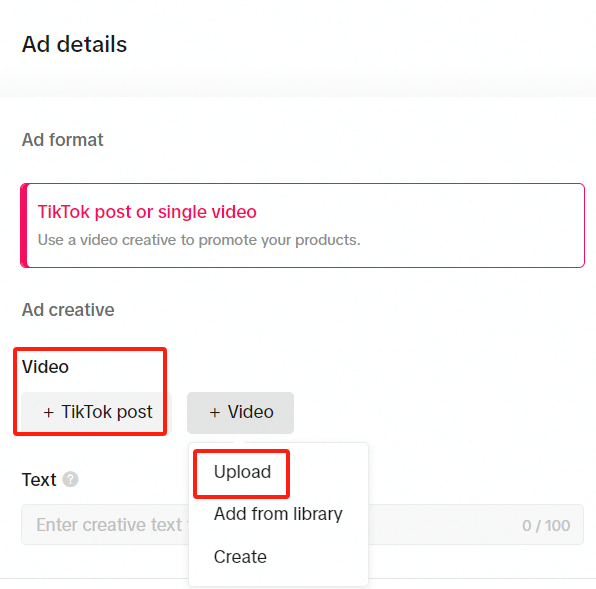Select Add from library option
596x589 pixels.
point(278,514)
